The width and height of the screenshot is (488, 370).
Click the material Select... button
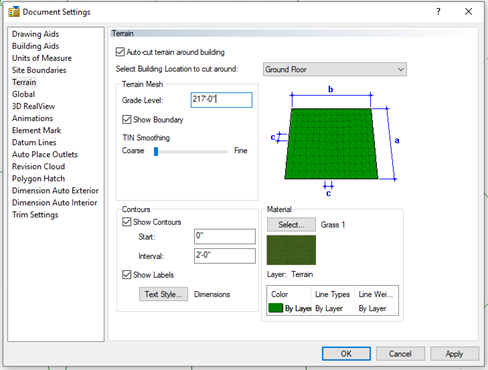coord(291,224)
